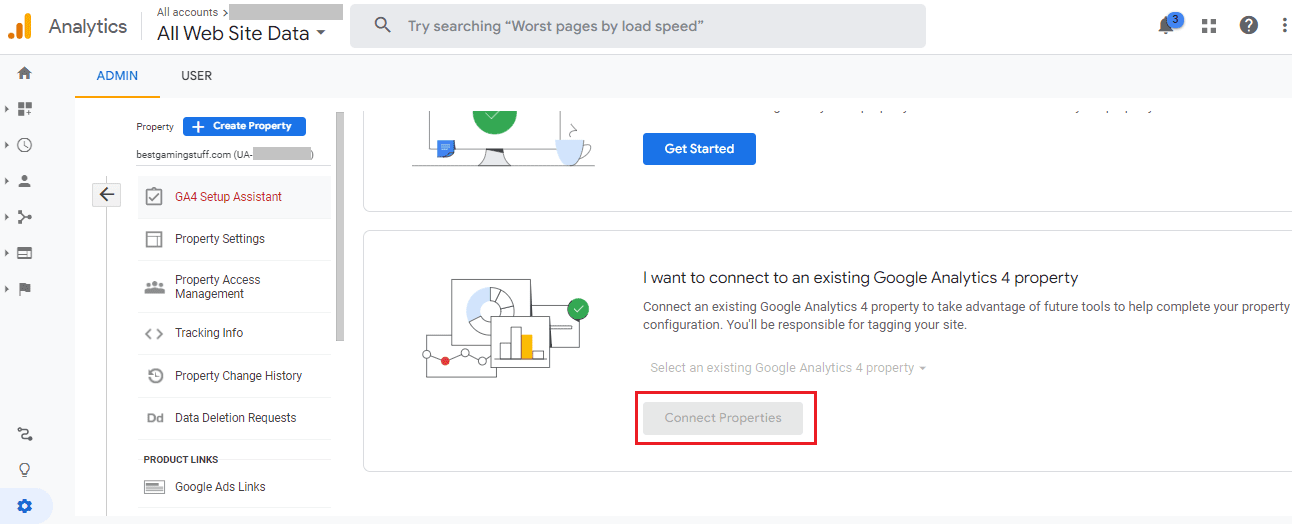The width and height of the screenshot is (1292, 524).
Task: Click the back arrow button
Action: point(106,194)
